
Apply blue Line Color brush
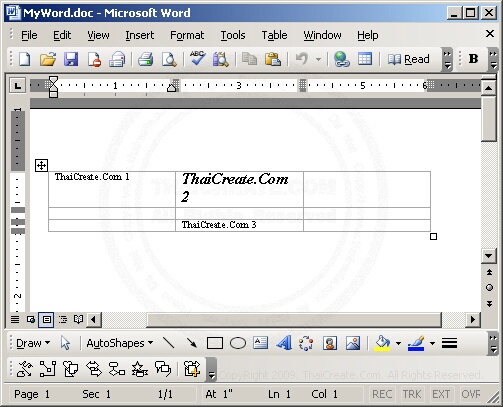pos(416,343)
